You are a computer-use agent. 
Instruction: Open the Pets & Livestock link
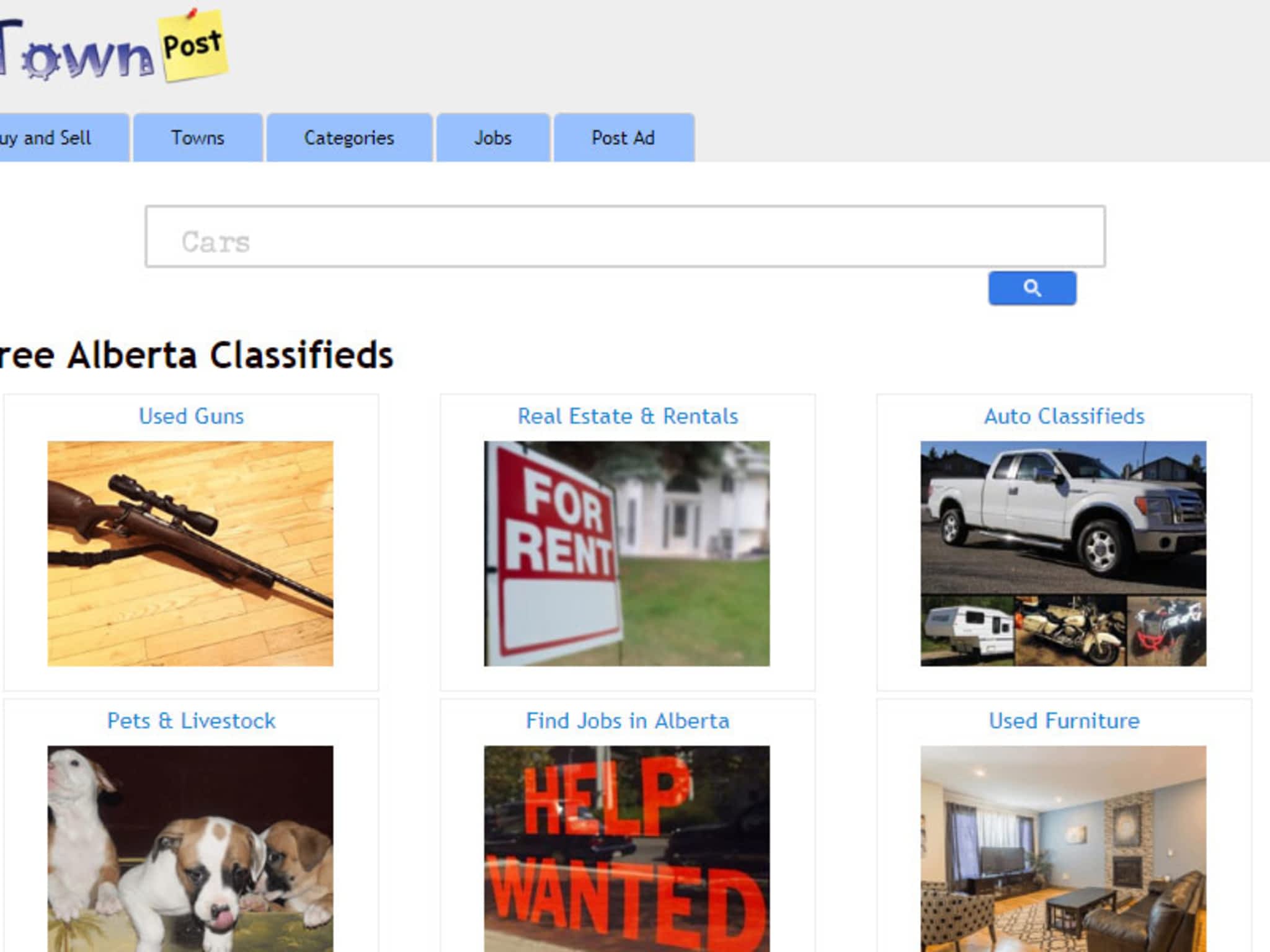(x=191, y=721)
